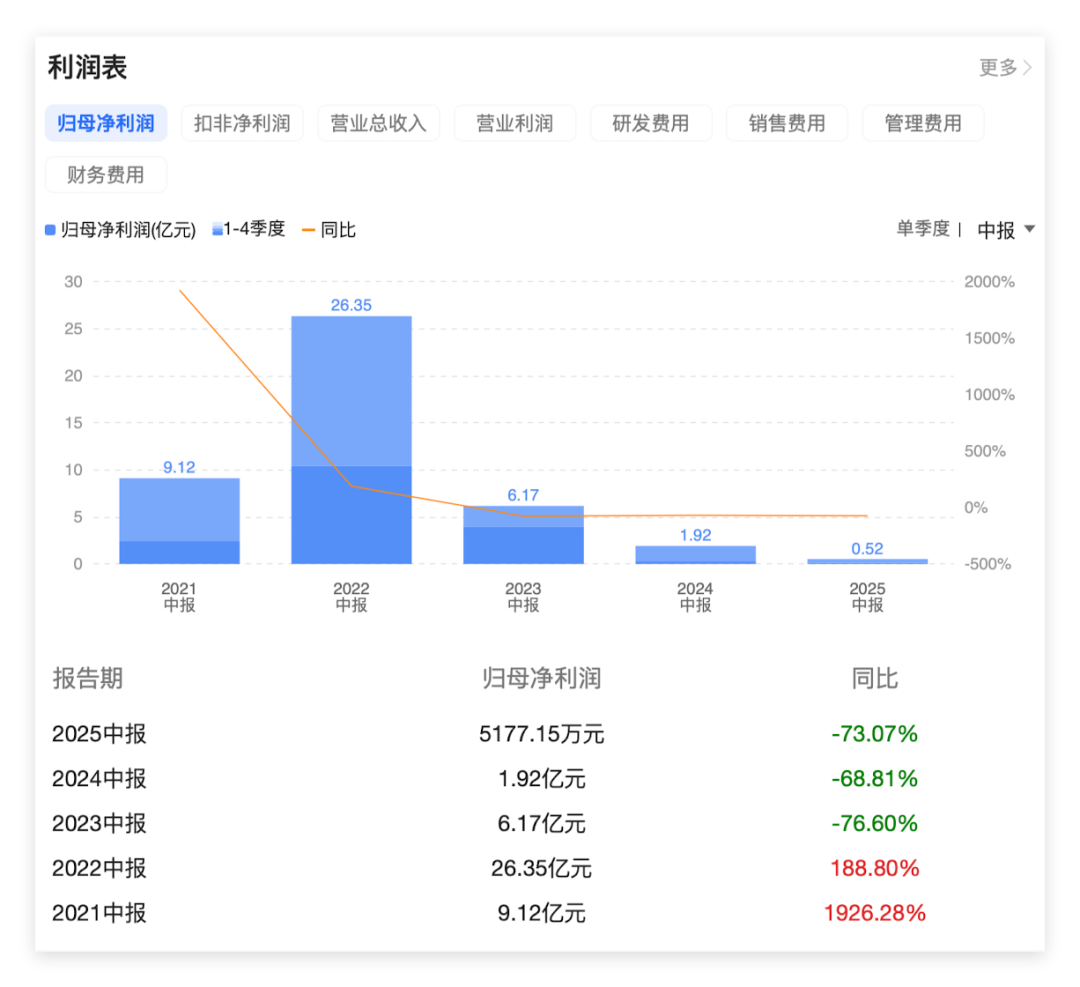View the 销售费用 data

coord(787,123)
